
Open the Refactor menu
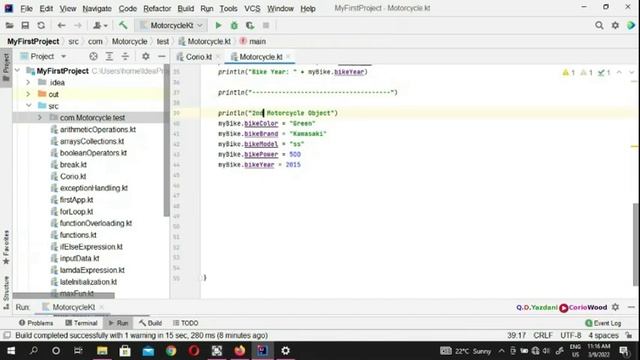[x=157, y=8]
